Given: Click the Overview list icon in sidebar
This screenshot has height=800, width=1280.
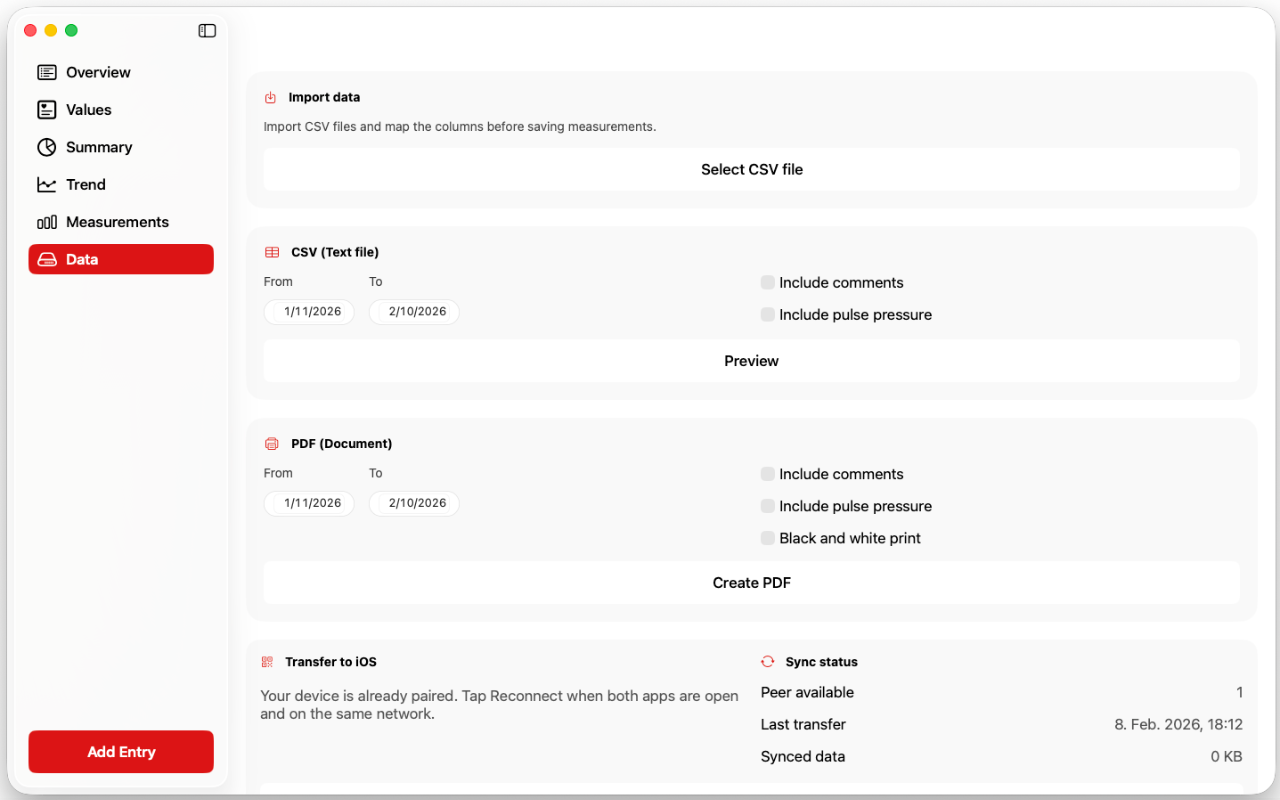Looking at the screenshot, I should coord(47,72).
